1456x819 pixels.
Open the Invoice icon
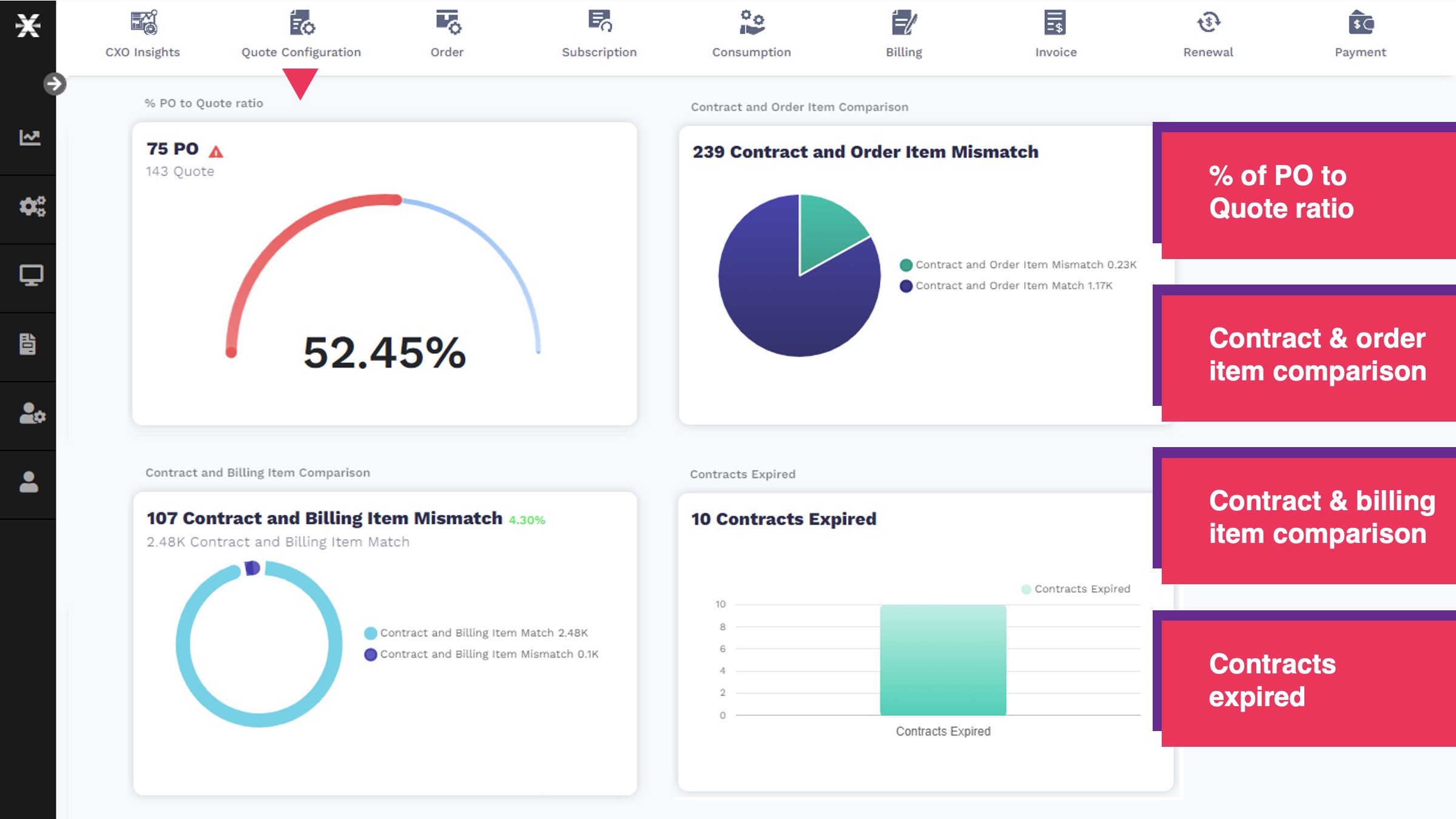(1056, 23)
